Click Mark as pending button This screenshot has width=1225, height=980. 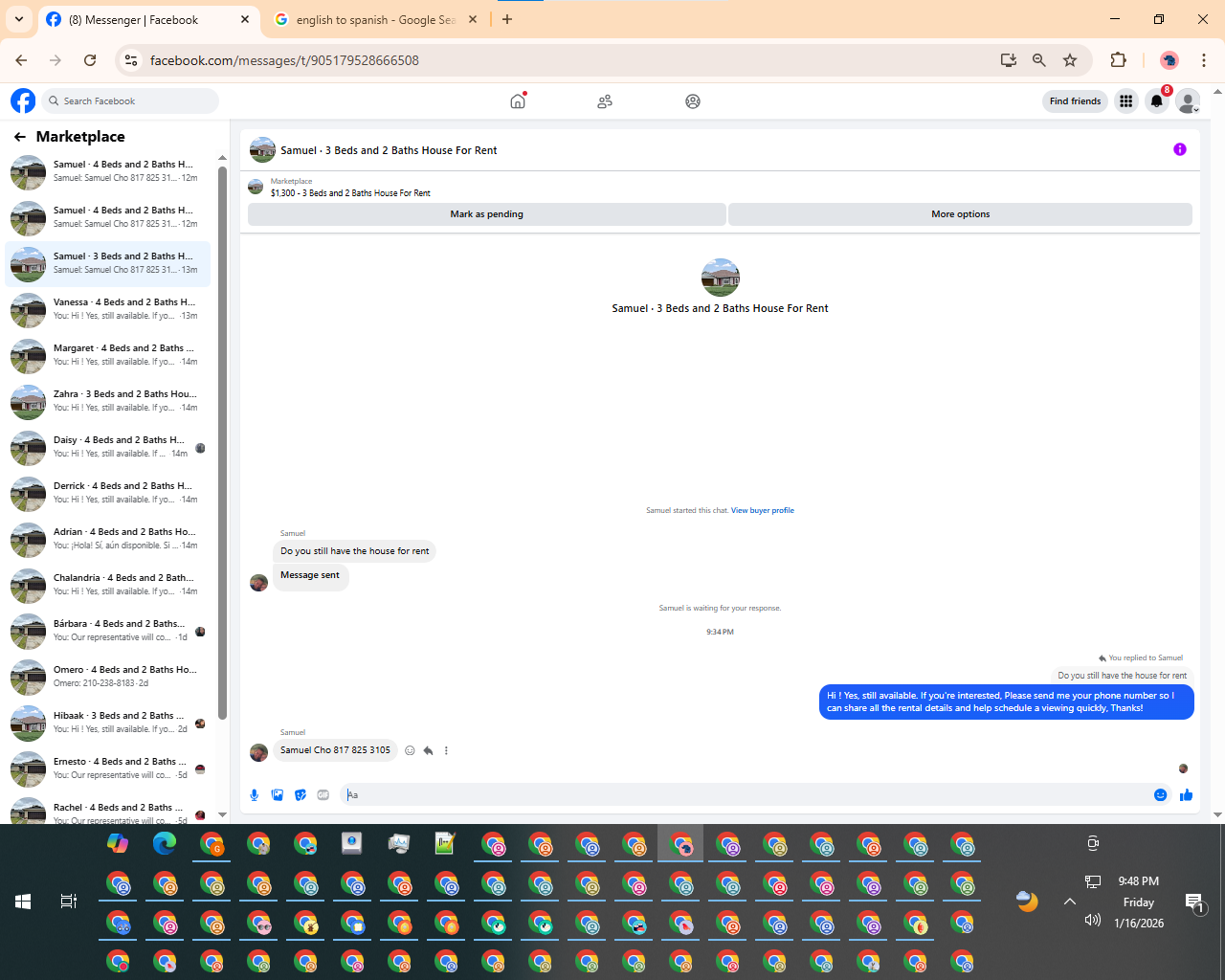click(486, 214)
